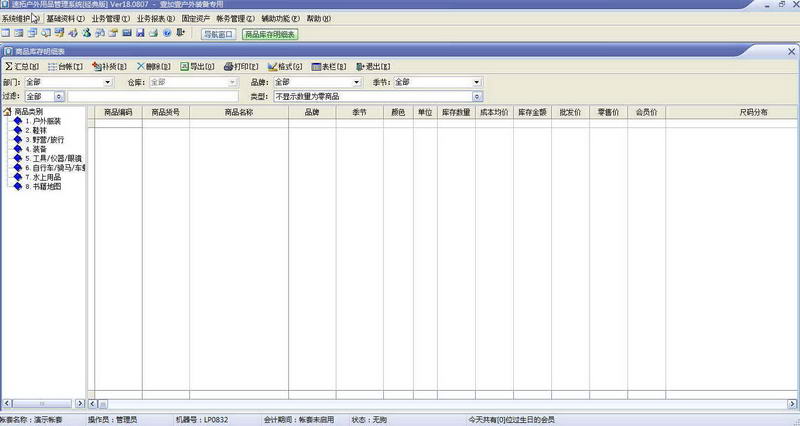Click the 库存数量 column header
Image resolution: width=800 pixels, height=426 pixels.
coord(456,112)
